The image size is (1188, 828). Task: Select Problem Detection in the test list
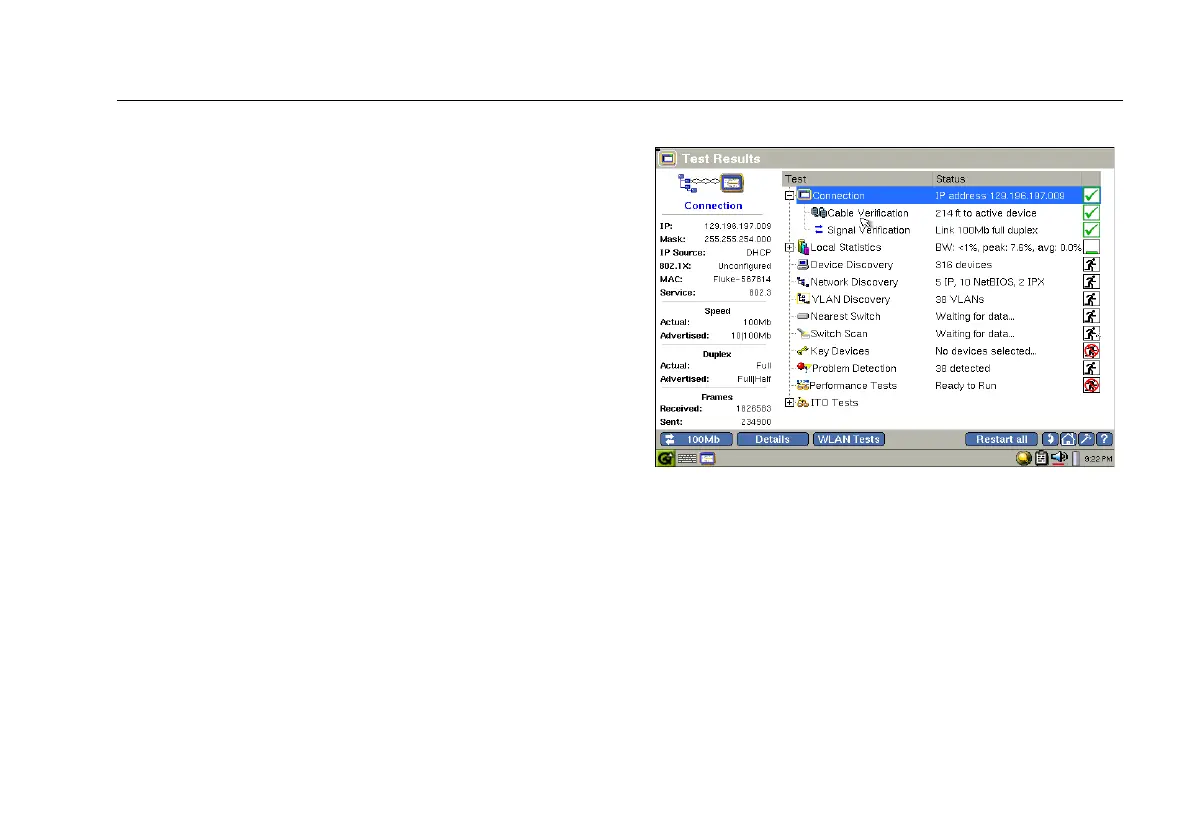[x=854, y=368]
